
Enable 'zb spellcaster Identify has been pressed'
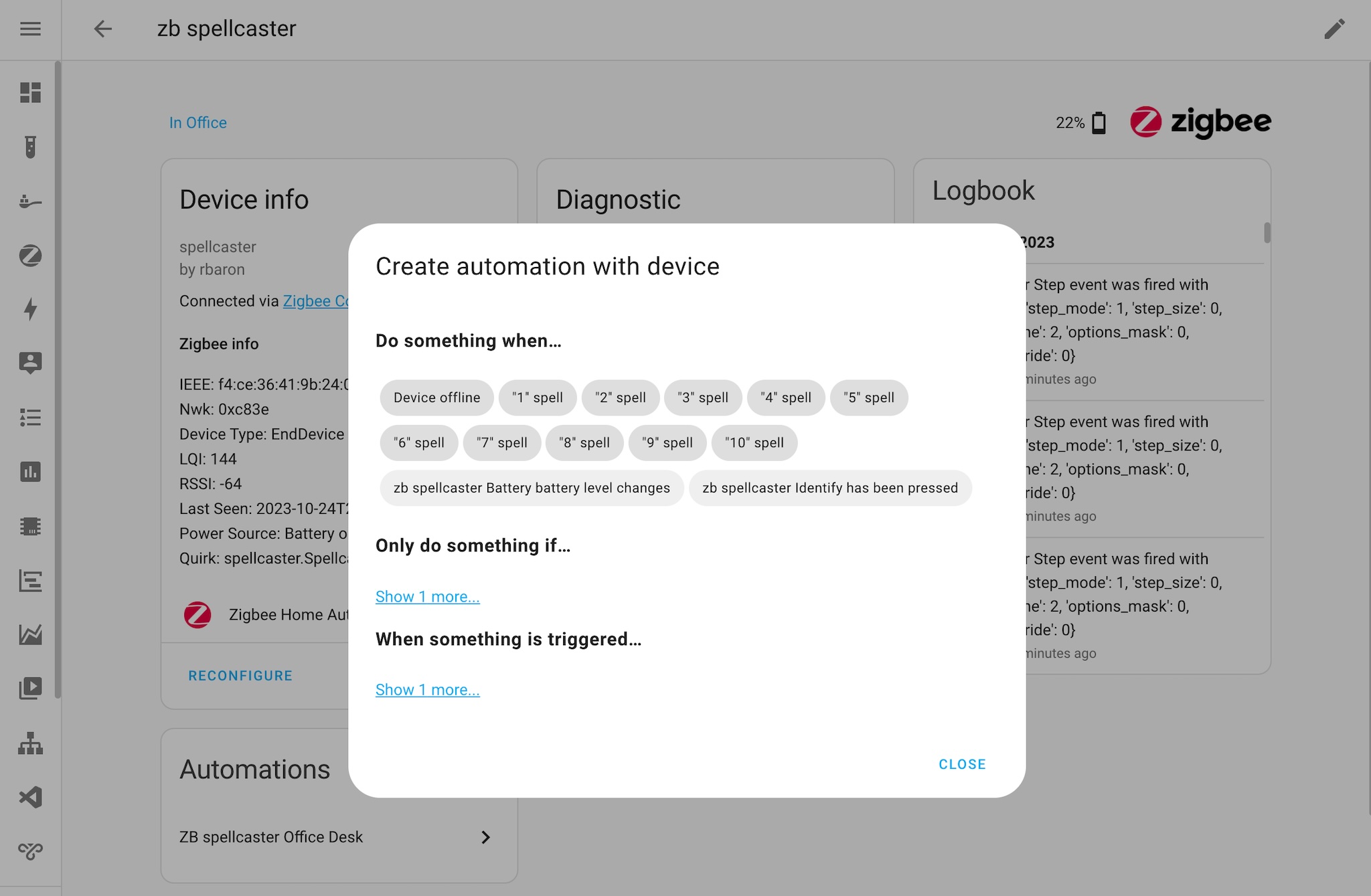tap(830, 488)
